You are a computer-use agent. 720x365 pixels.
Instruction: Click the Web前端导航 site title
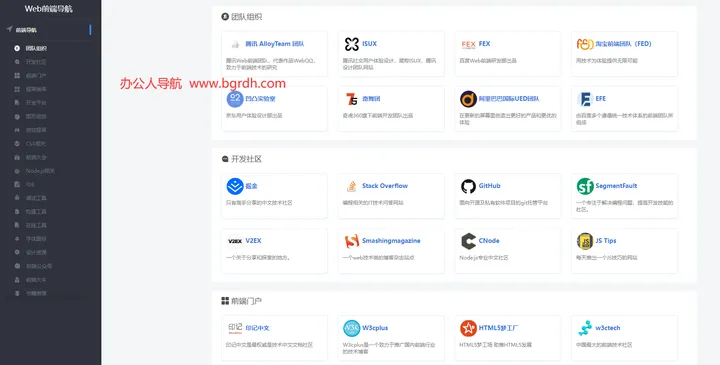tap(48, 9)
